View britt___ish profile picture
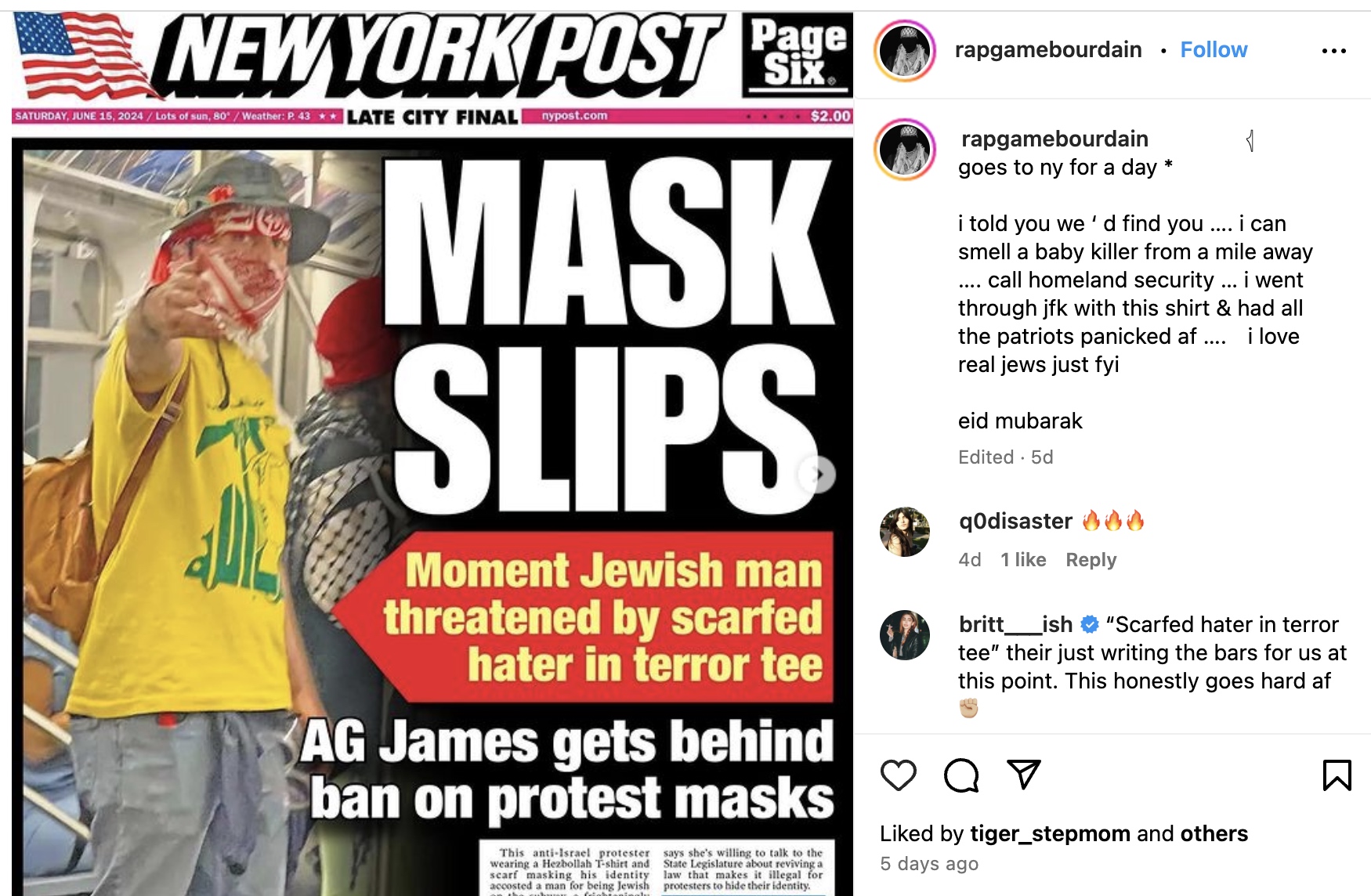Image resolution: width=1371 pixels, height=896 pixels. click(905, 635)
